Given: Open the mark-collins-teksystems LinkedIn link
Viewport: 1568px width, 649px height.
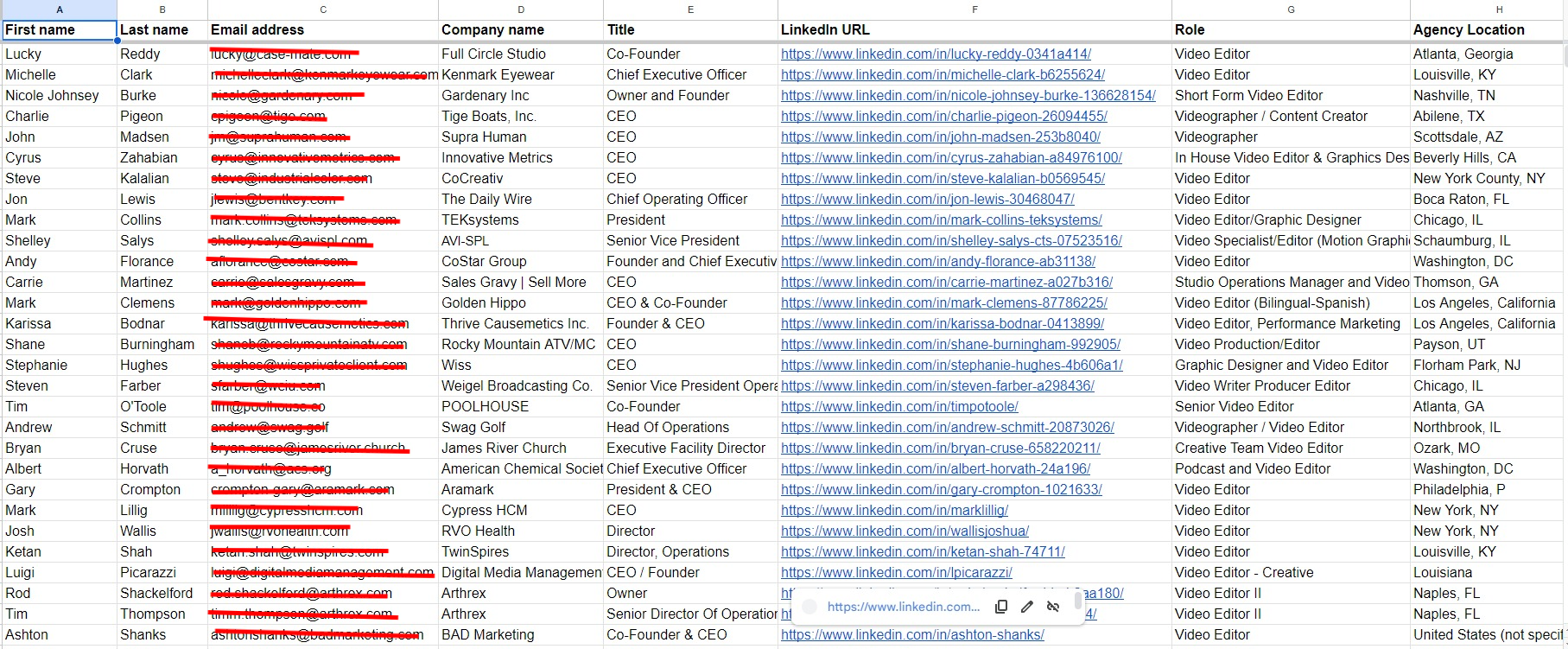Looking at the screenshot, I should (942, 220).
